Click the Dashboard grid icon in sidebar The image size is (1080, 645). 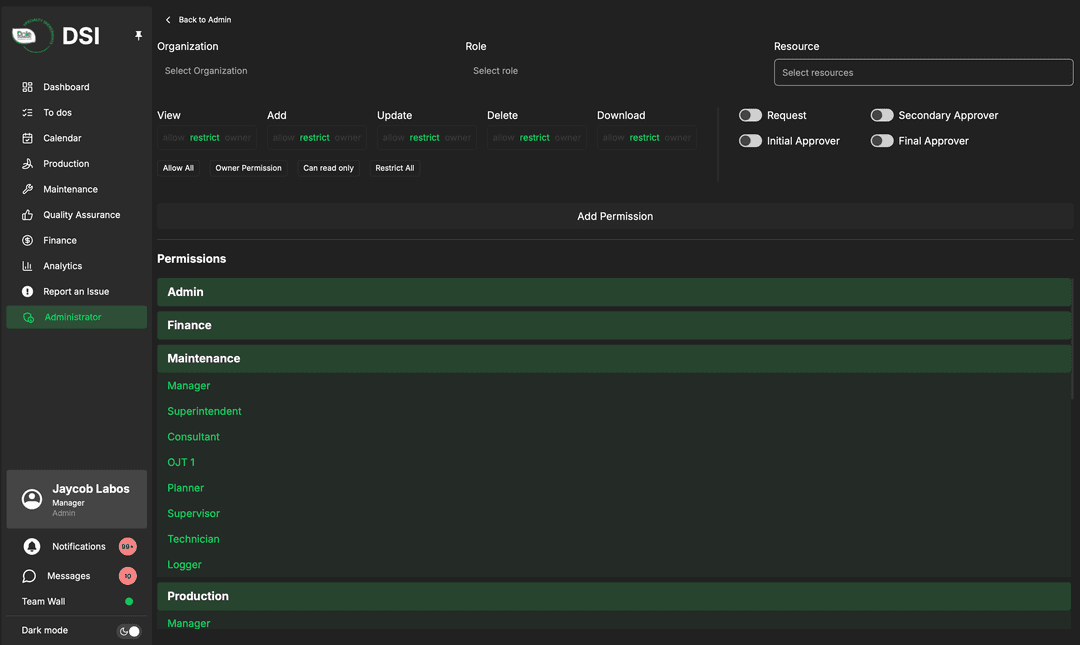click(x=28, y=87)
